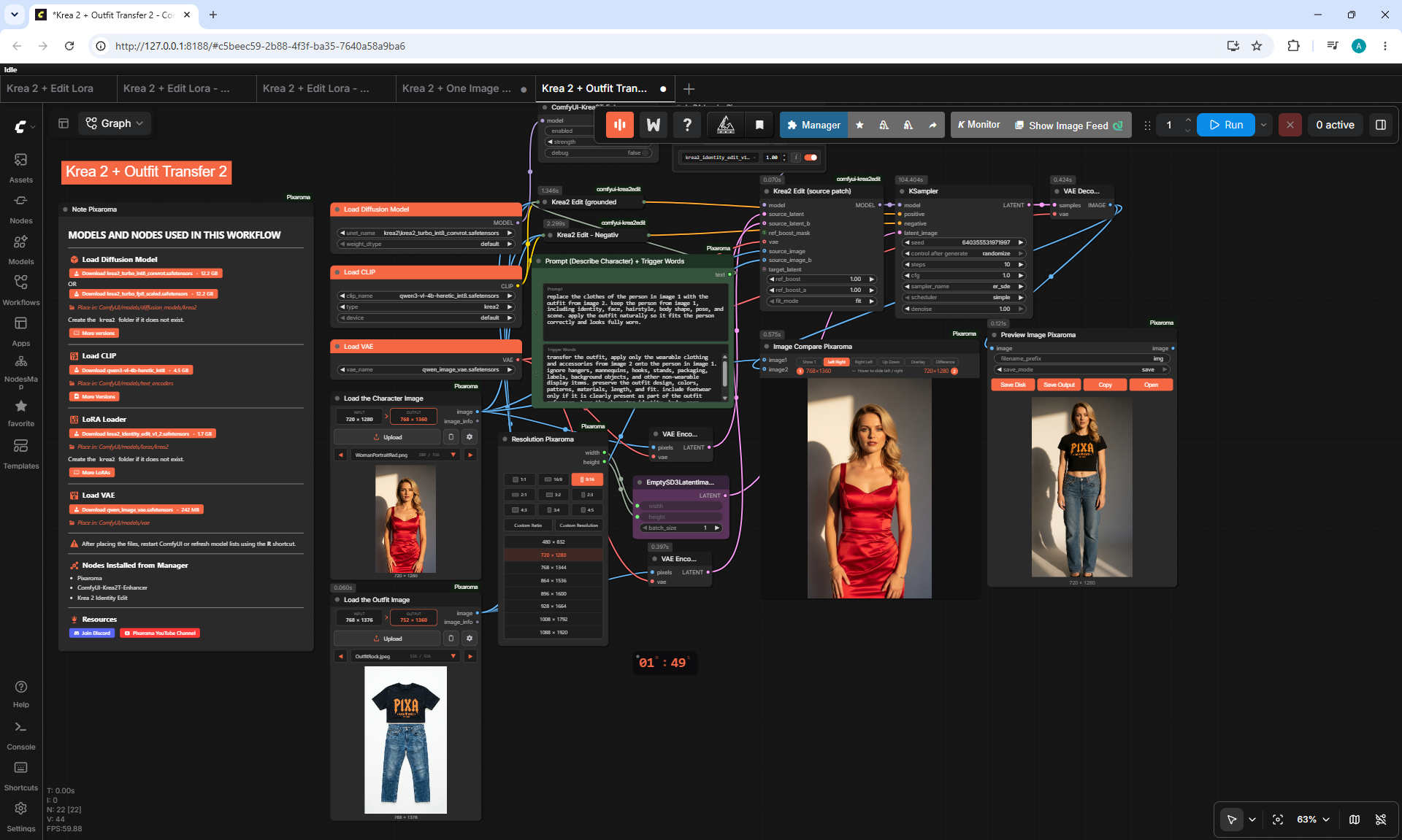Toggle the right side panel icon

[1381, 125]
